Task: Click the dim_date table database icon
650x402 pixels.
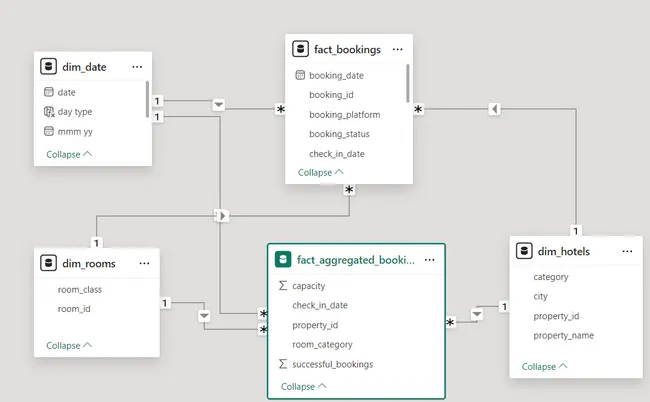Action: [x=49, y=66]
